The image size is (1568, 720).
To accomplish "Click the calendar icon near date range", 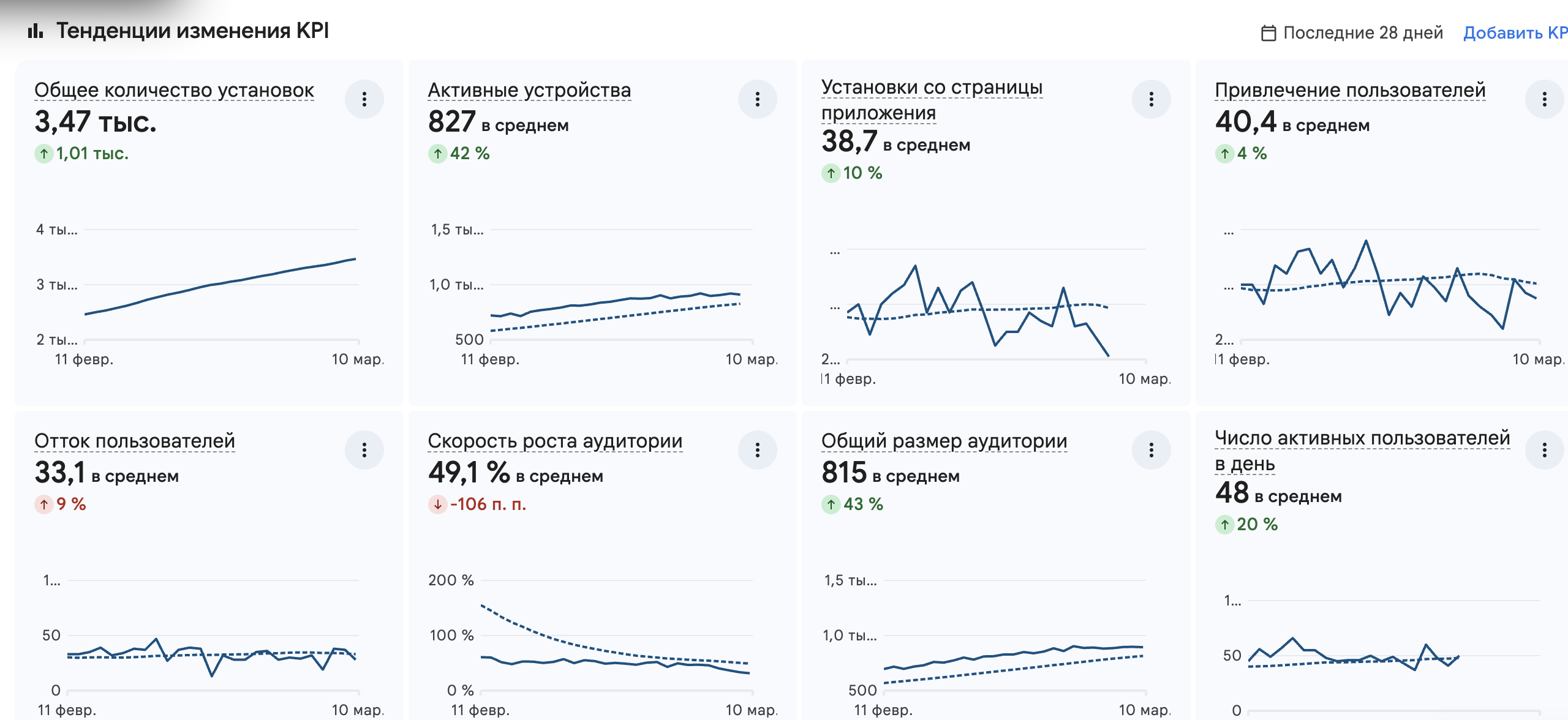I will [x=1268, y=32].
